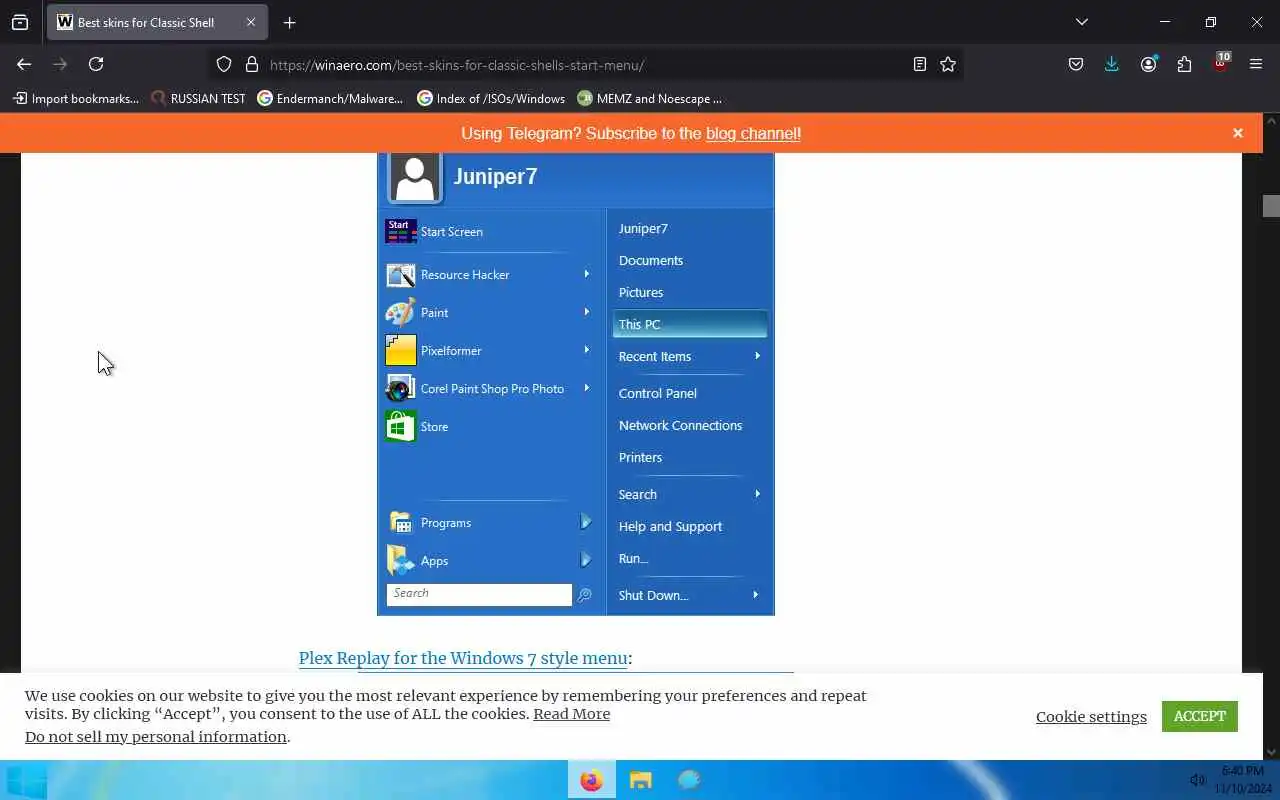Open Plex Replay for Windows 7 style menu link
Image resolution: width=1280 pixels, height=800 pixels.
coord(463,658)
